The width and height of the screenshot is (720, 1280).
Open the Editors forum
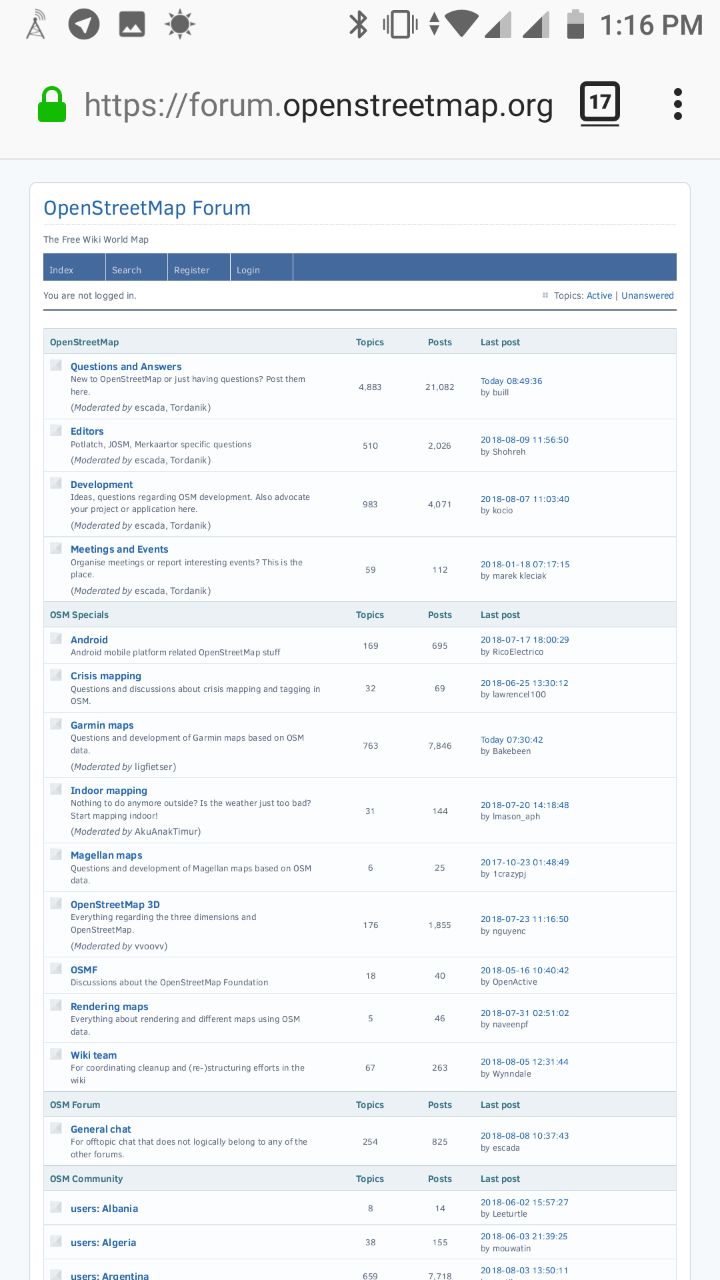click(87, 432)
